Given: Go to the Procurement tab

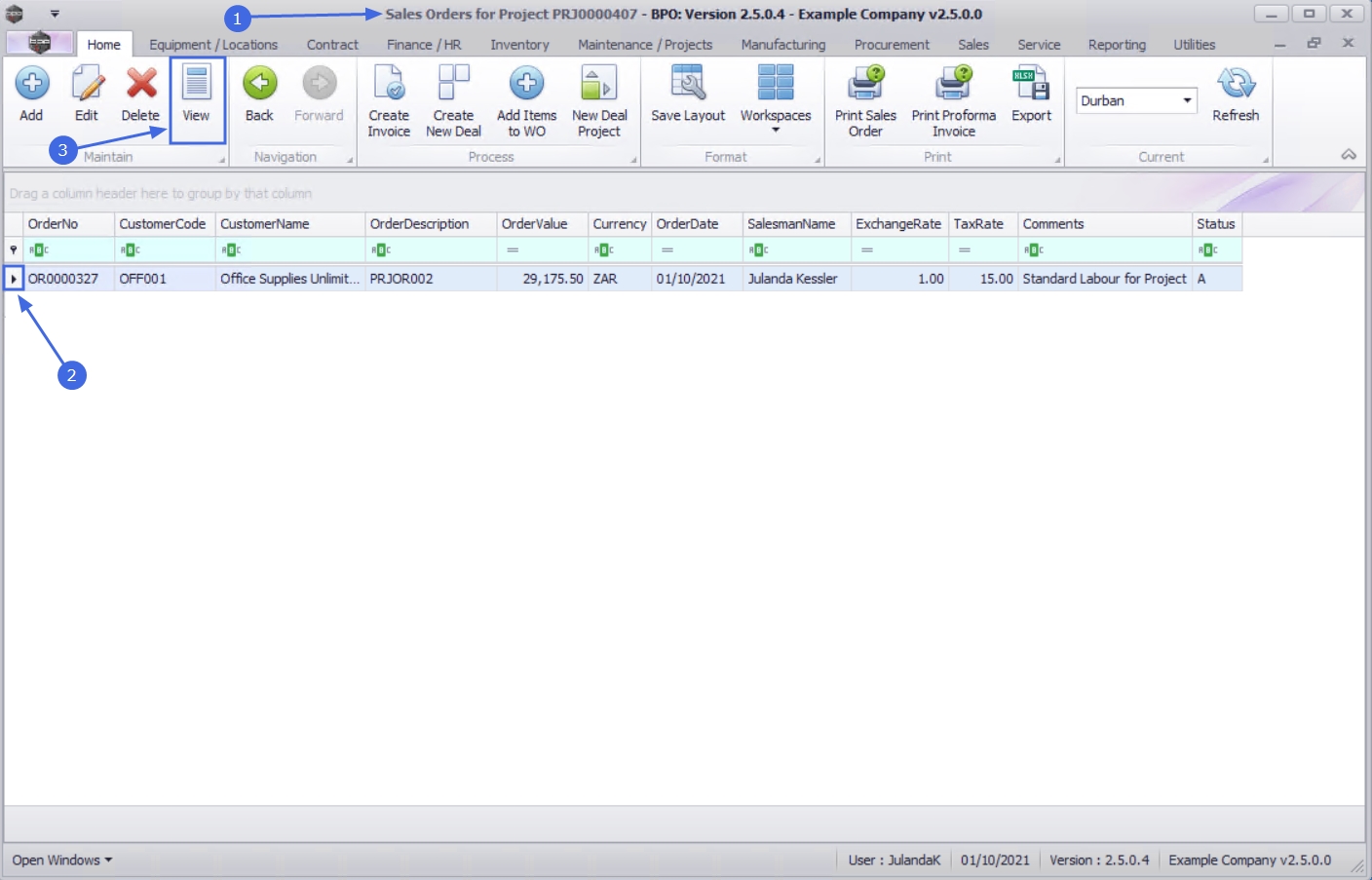Looking at the screenshot, I should [892, 45].
